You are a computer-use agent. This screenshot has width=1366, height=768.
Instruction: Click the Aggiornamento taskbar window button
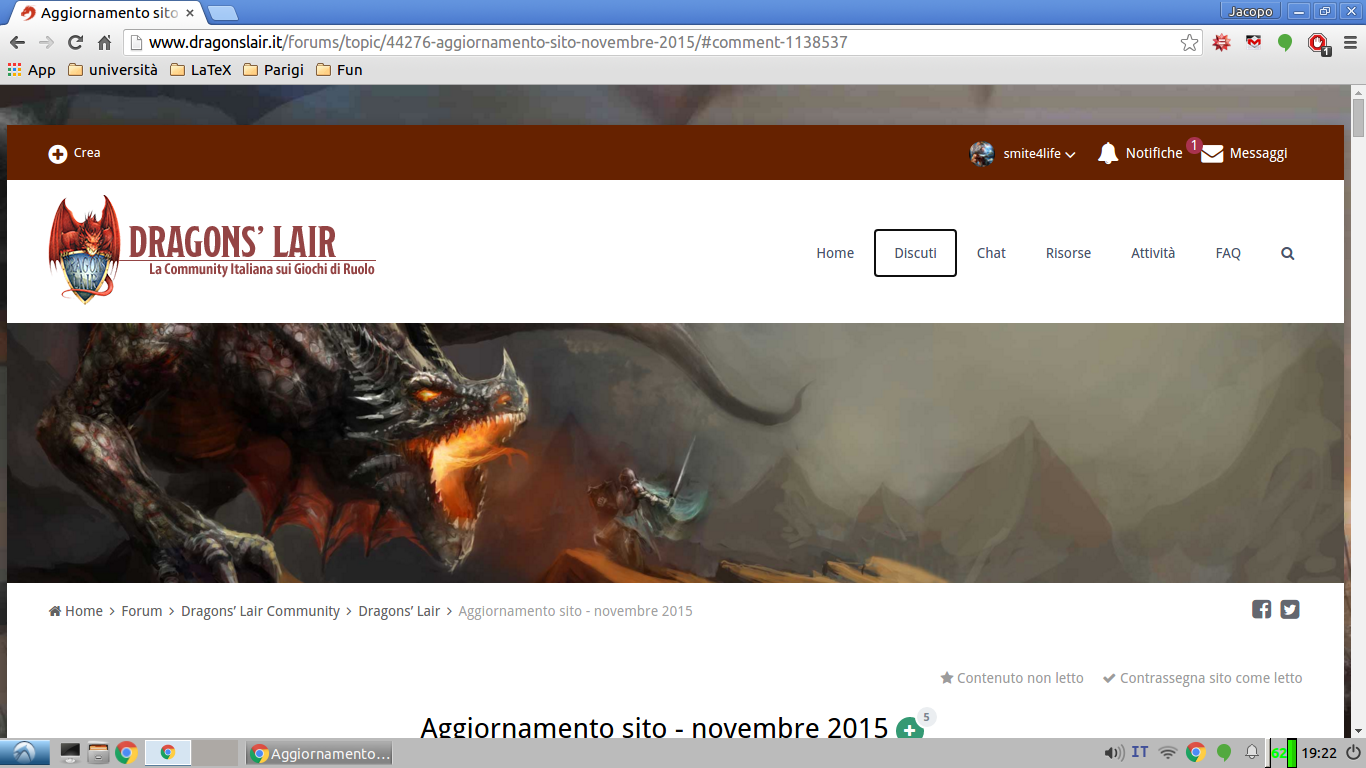(x=319, y=753)
